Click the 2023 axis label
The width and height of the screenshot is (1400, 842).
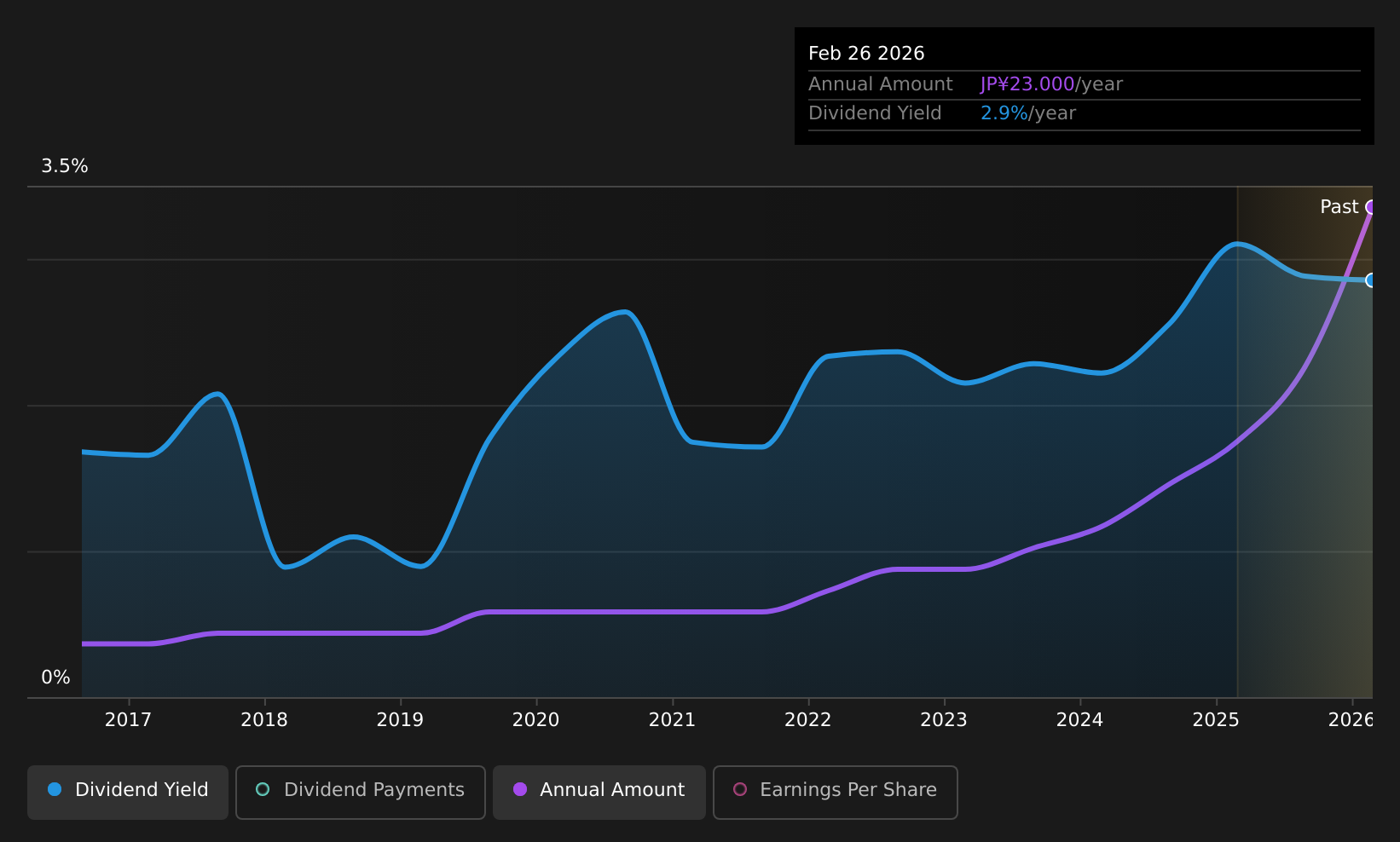pyautogui.click(x=944, y=720)
